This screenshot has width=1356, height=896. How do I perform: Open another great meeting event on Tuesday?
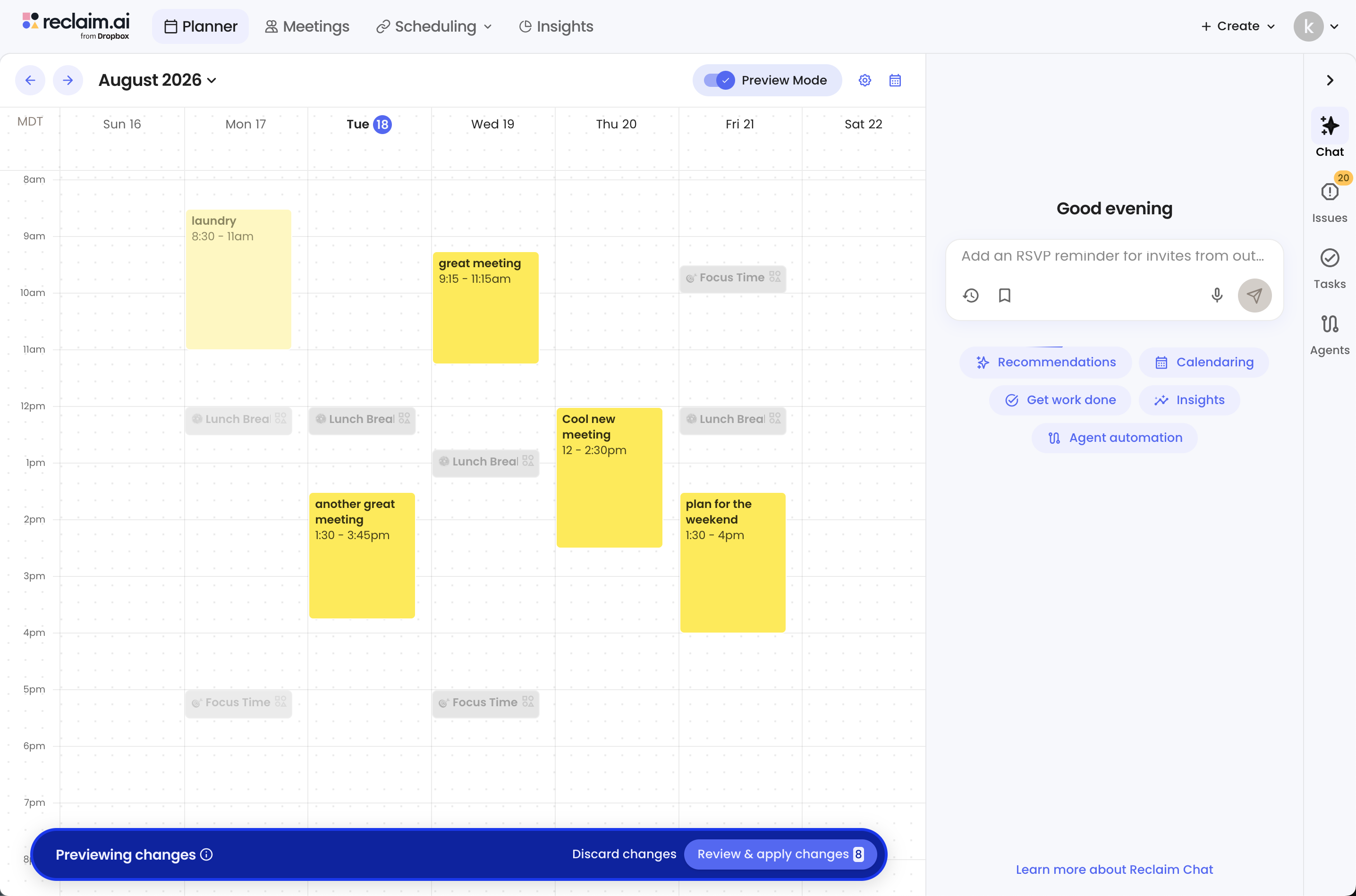362,556
